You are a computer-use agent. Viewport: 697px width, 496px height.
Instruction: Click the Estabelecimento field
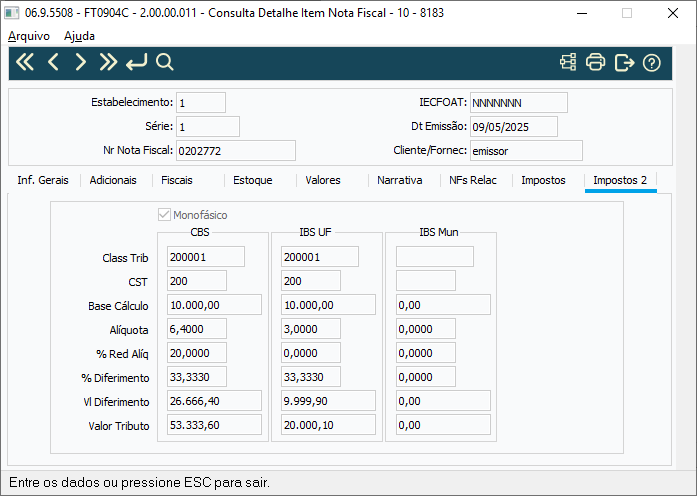[x=201, y=103]
